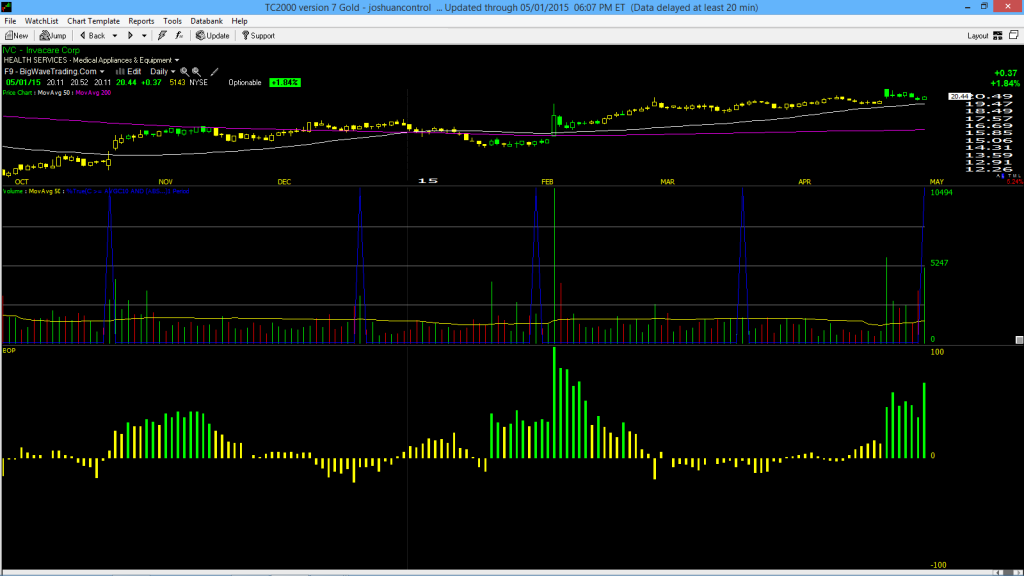Open the Support toolbar button
The width and height of the screenshot is (1024, 576).
259,36
